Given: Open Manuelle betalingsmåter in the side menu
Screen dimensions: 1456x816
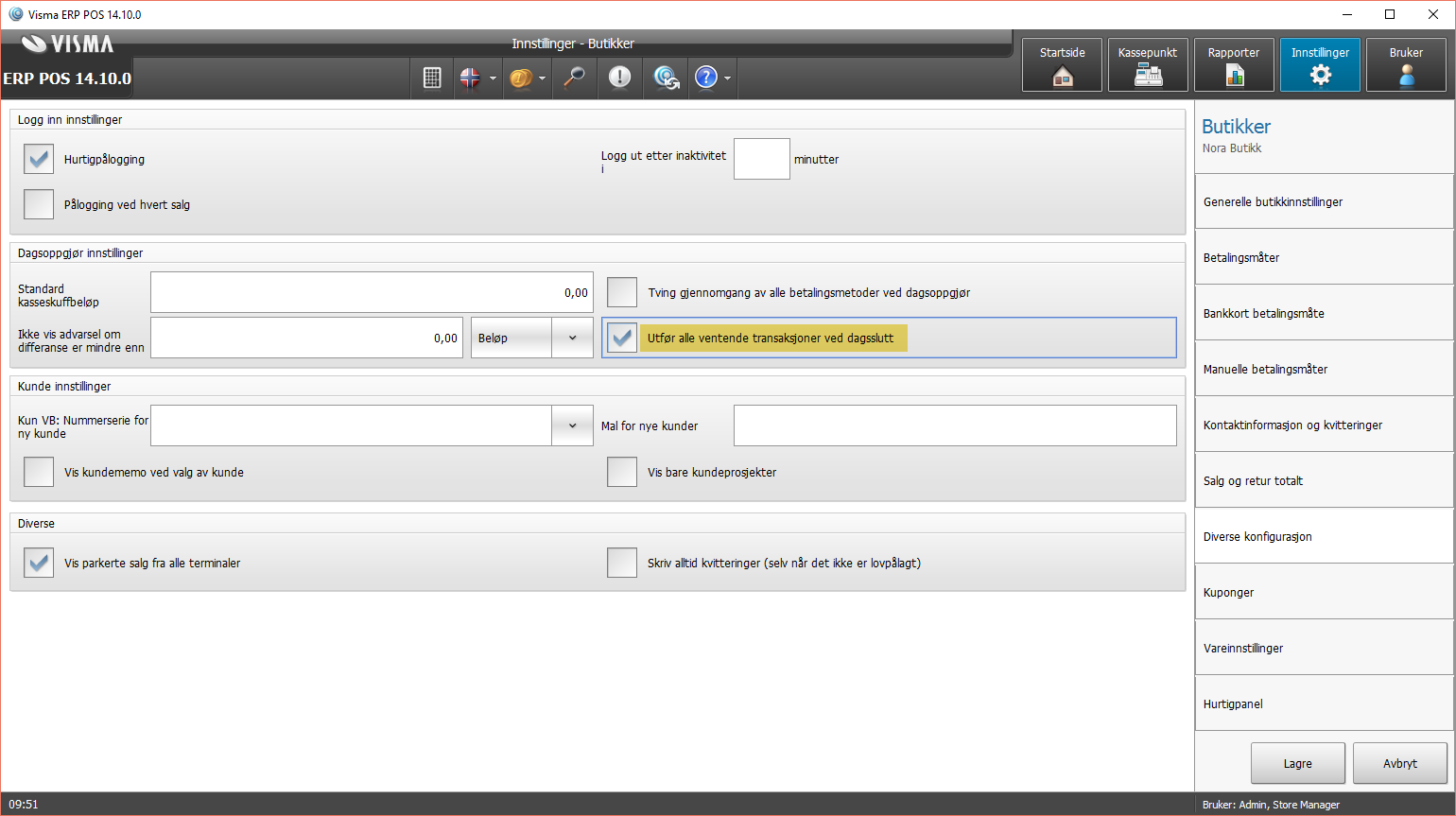Looking at the screenshot, I should point(1324,369).
